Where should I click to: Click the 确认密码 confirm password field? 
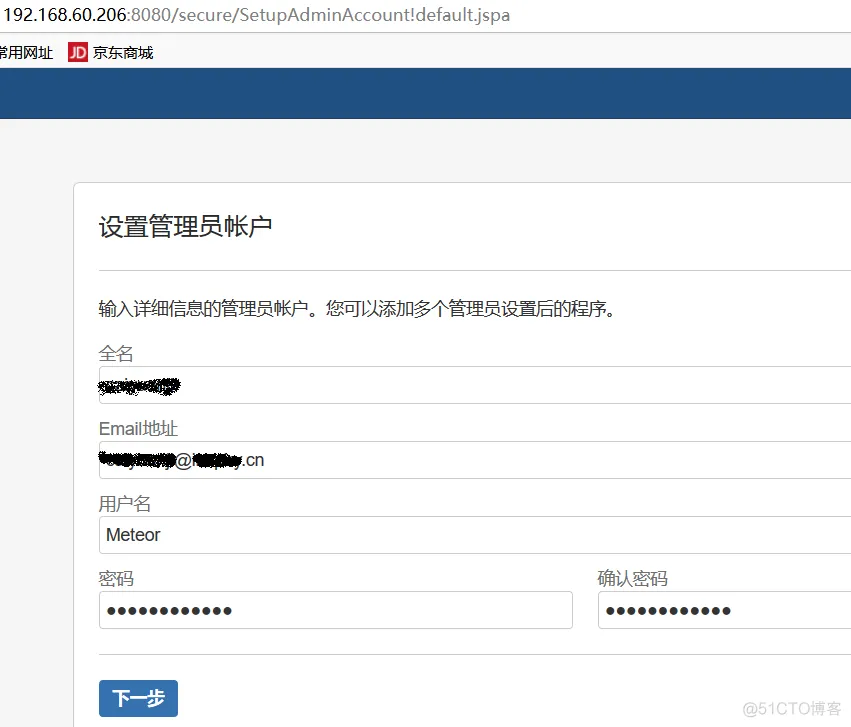tap(725, 610)
